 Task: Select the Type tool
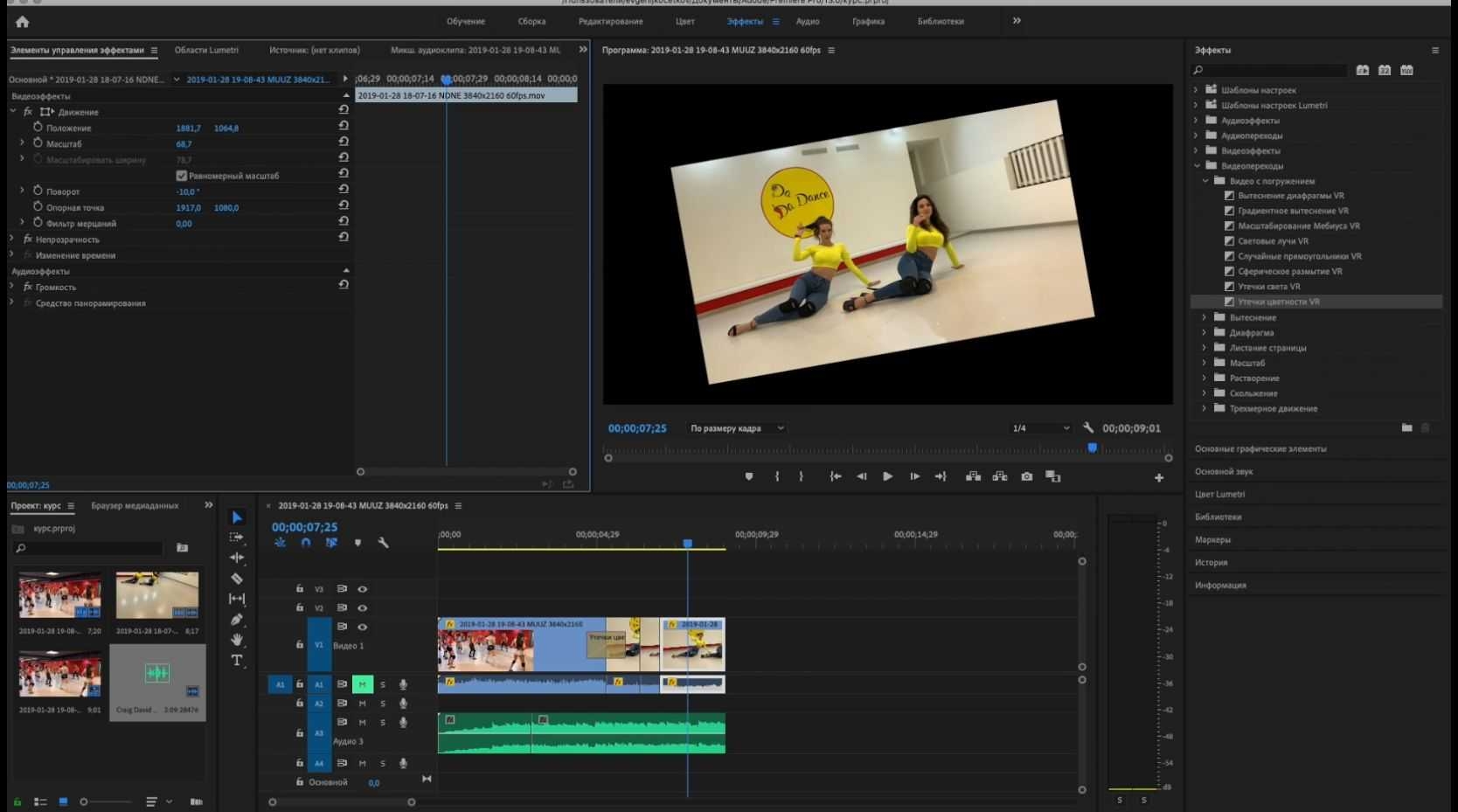237,661
